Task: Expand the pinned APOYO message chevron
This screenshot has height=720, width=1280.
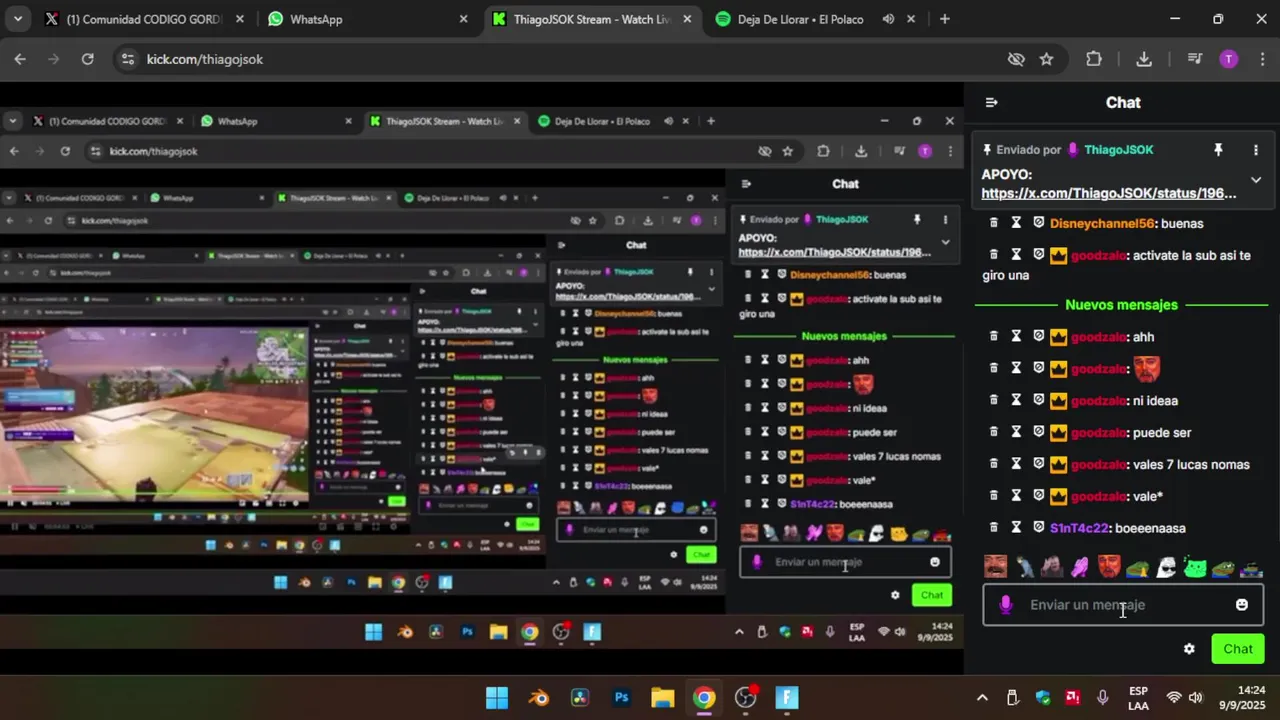Action: point(1256,180)
